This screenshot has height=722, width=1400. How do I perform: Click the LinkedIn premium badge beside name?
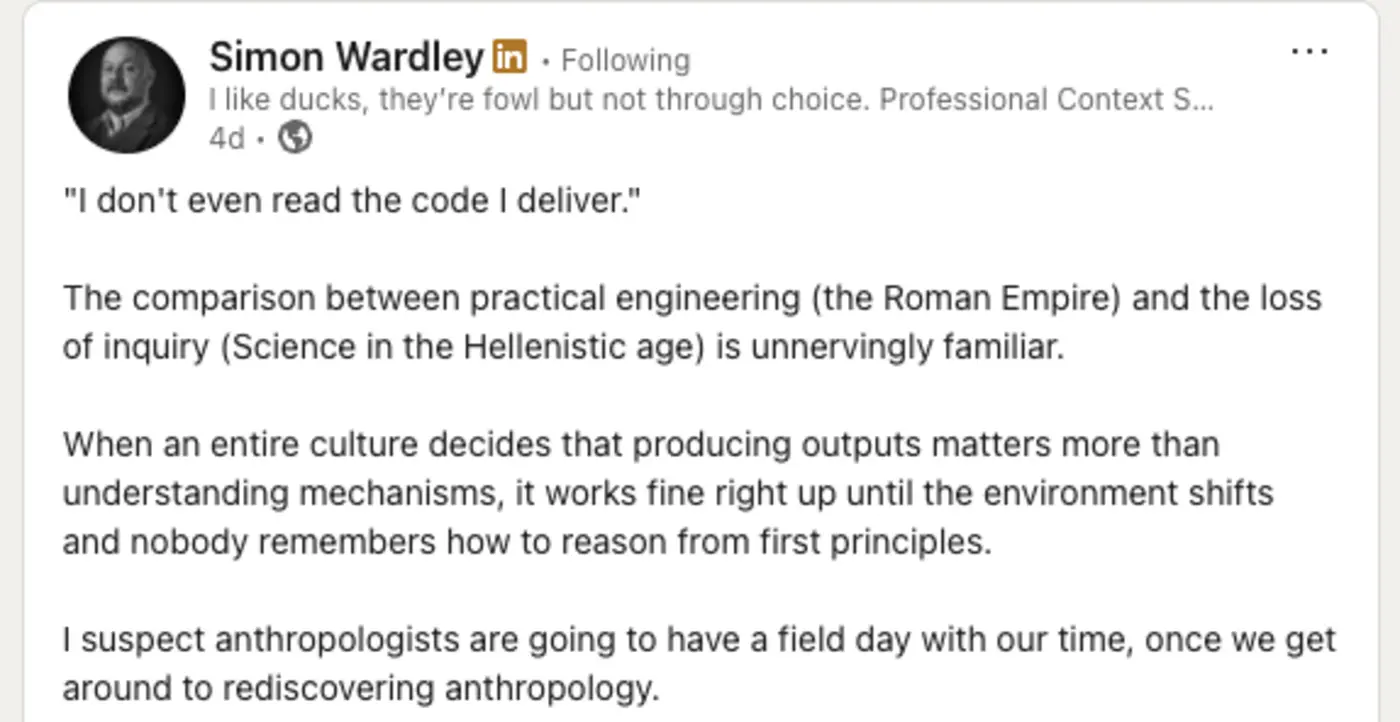click(x=510, y=59)
